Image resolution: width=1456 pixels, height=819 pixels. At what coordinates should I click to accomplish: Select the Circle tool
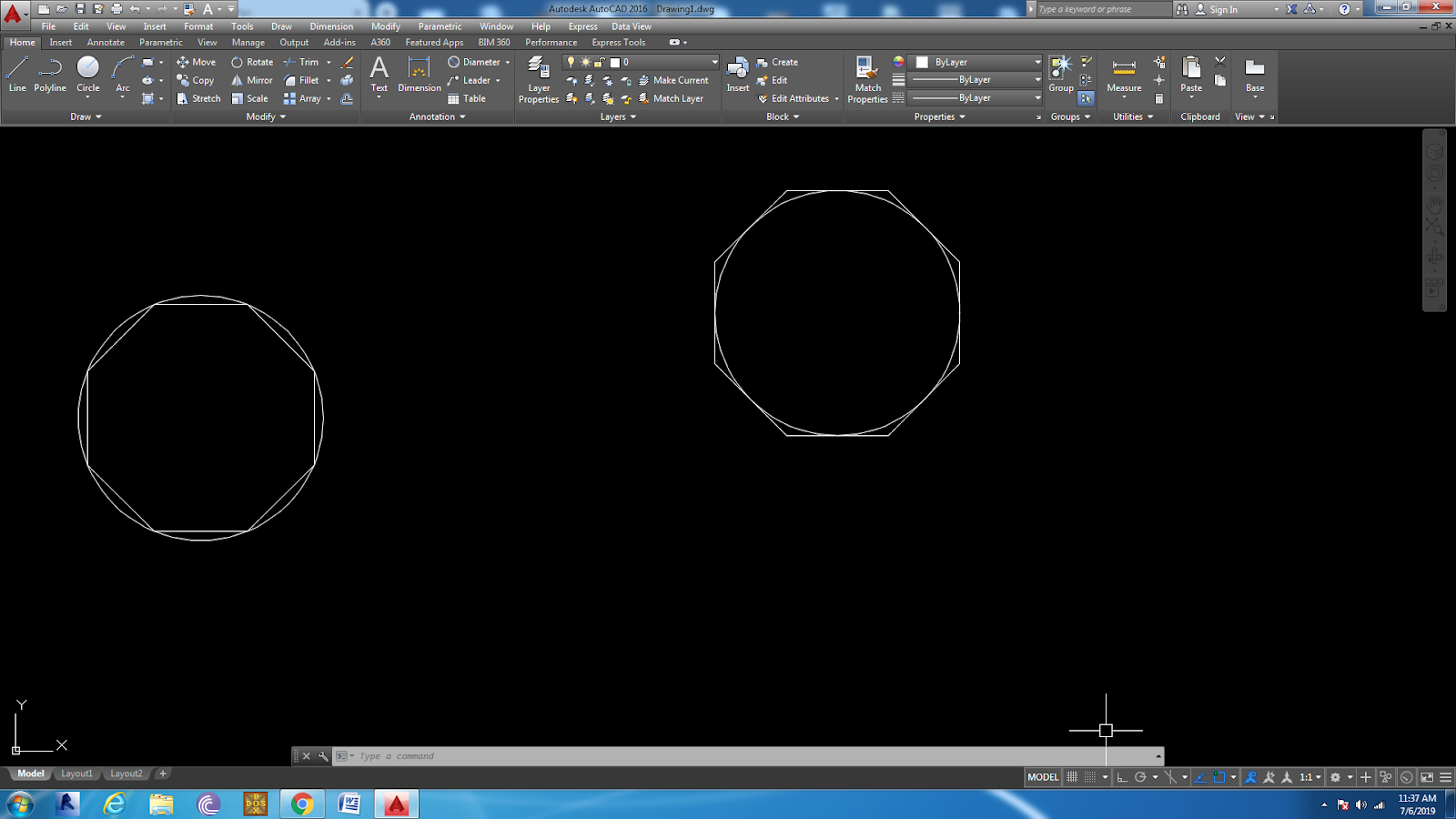tap(88, 71)
